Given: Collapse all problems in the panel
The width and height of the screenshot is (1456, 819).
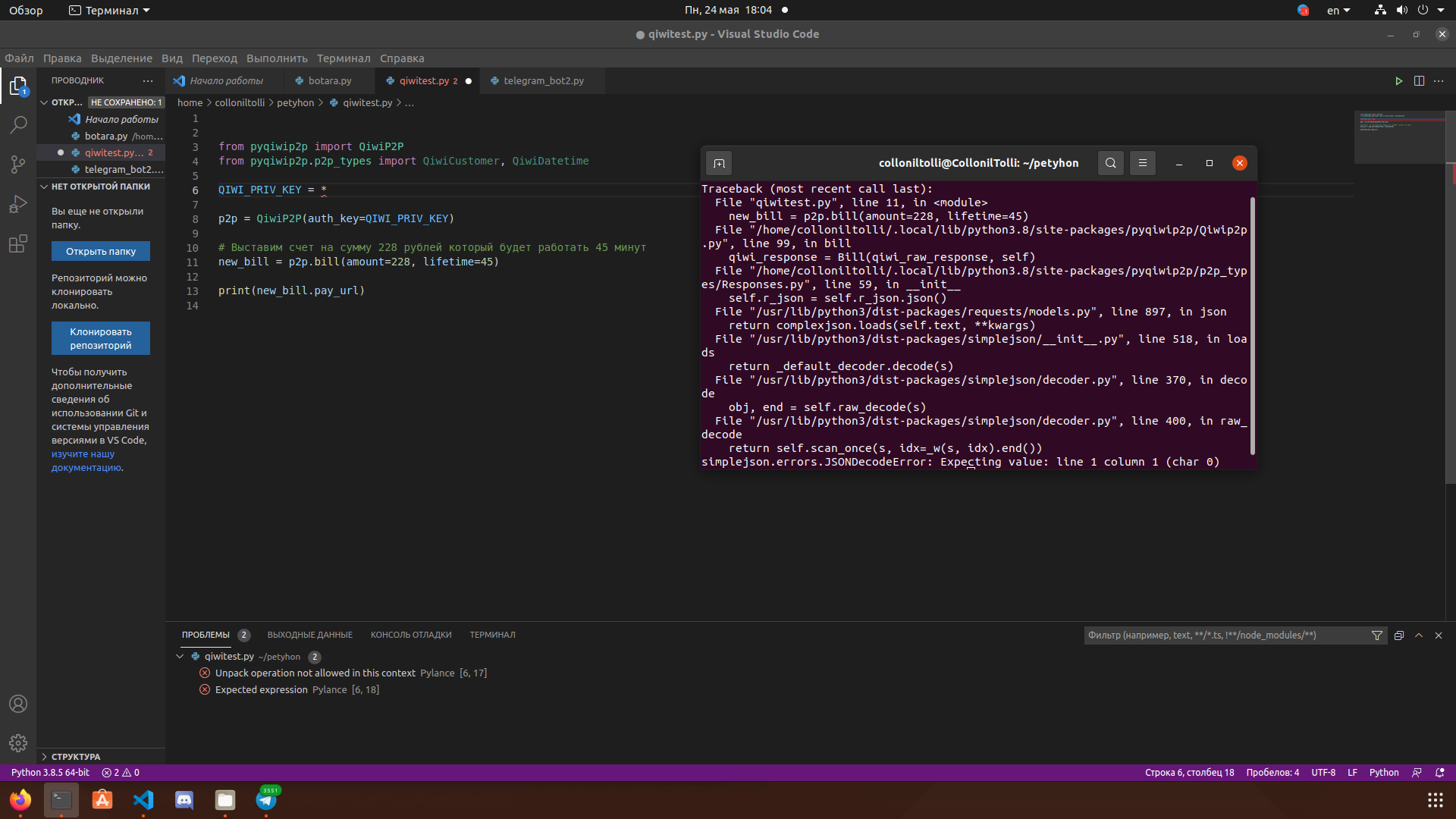Looking at the screenshot, I should [1399, 635].
